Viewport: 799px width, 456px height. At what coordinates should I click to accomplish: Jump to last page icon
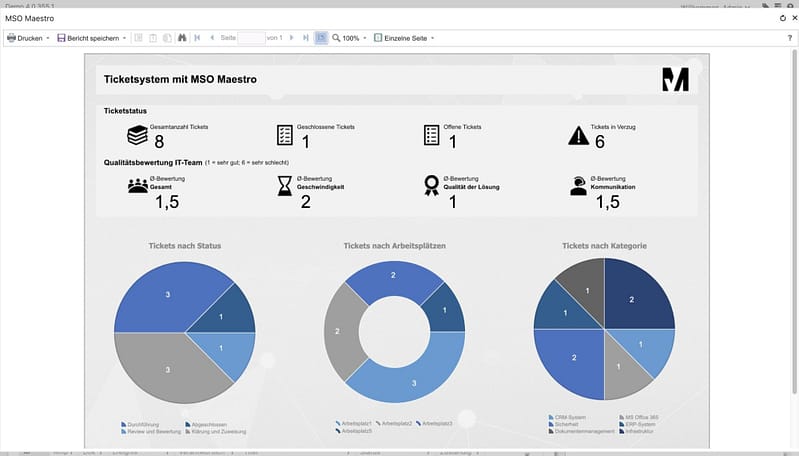(x=306, y=38)
